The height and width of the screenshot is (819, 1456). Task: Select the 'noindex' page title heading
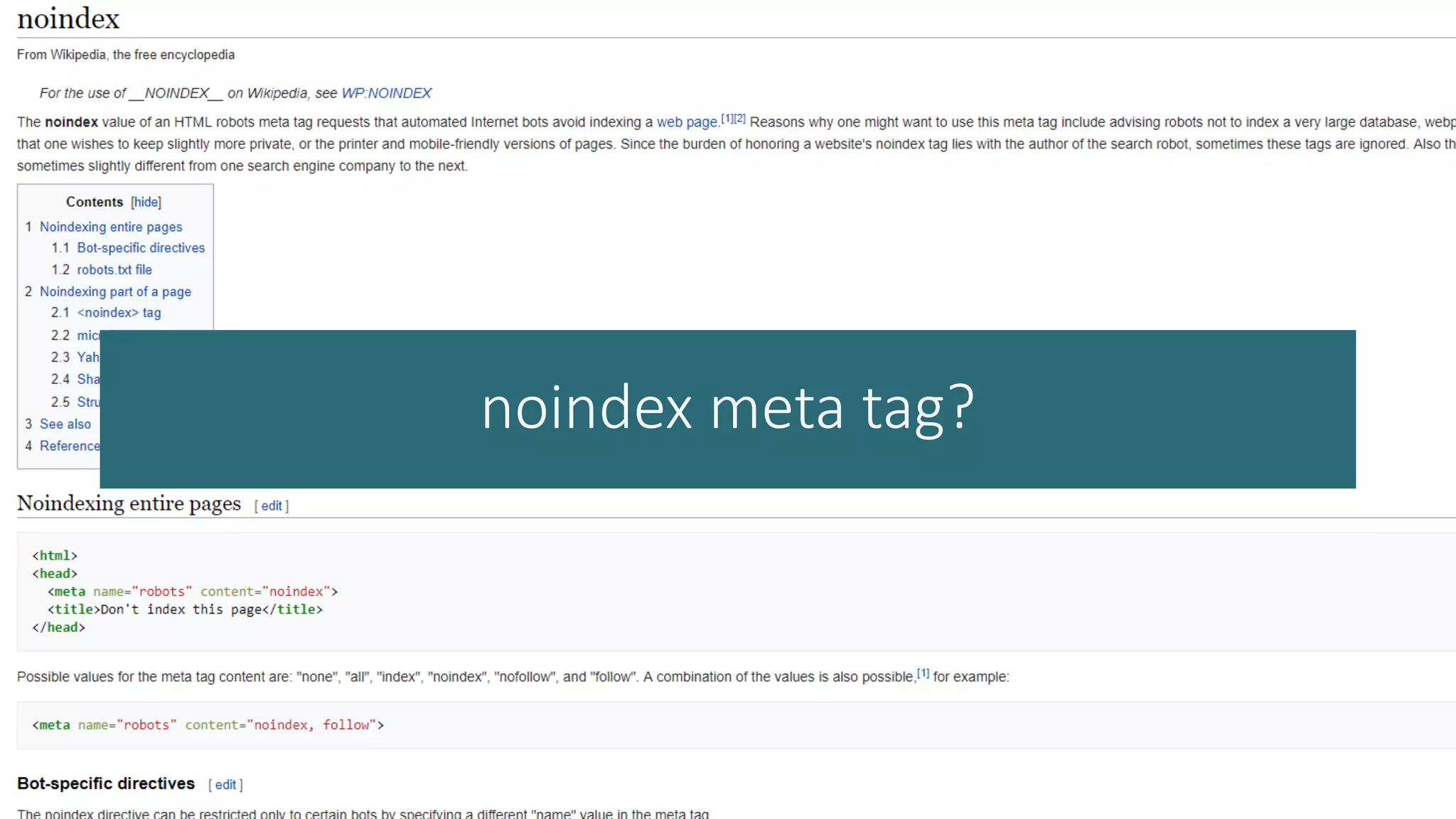tap(68, 18)
